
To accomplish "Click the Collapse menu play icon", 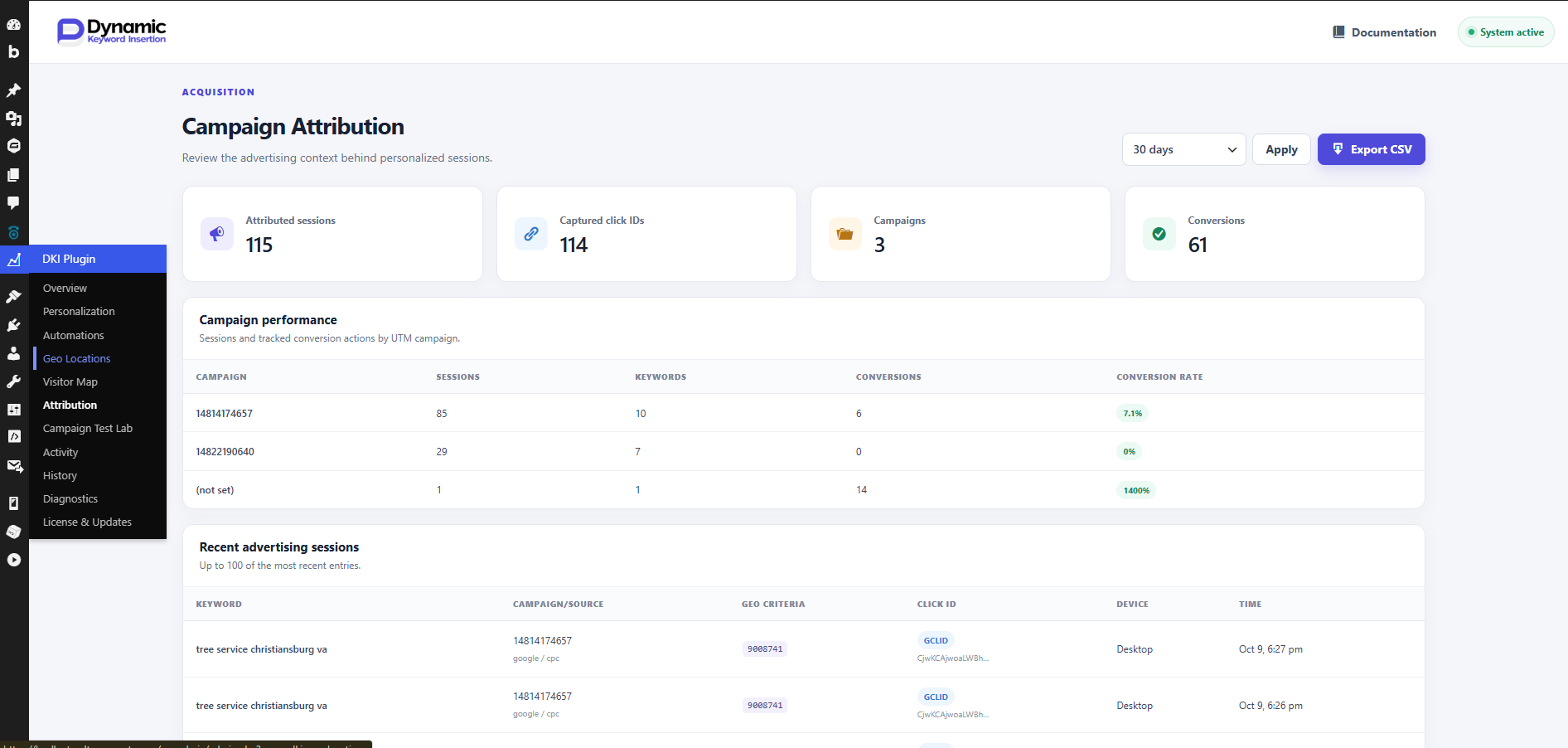I will point(13,560).
